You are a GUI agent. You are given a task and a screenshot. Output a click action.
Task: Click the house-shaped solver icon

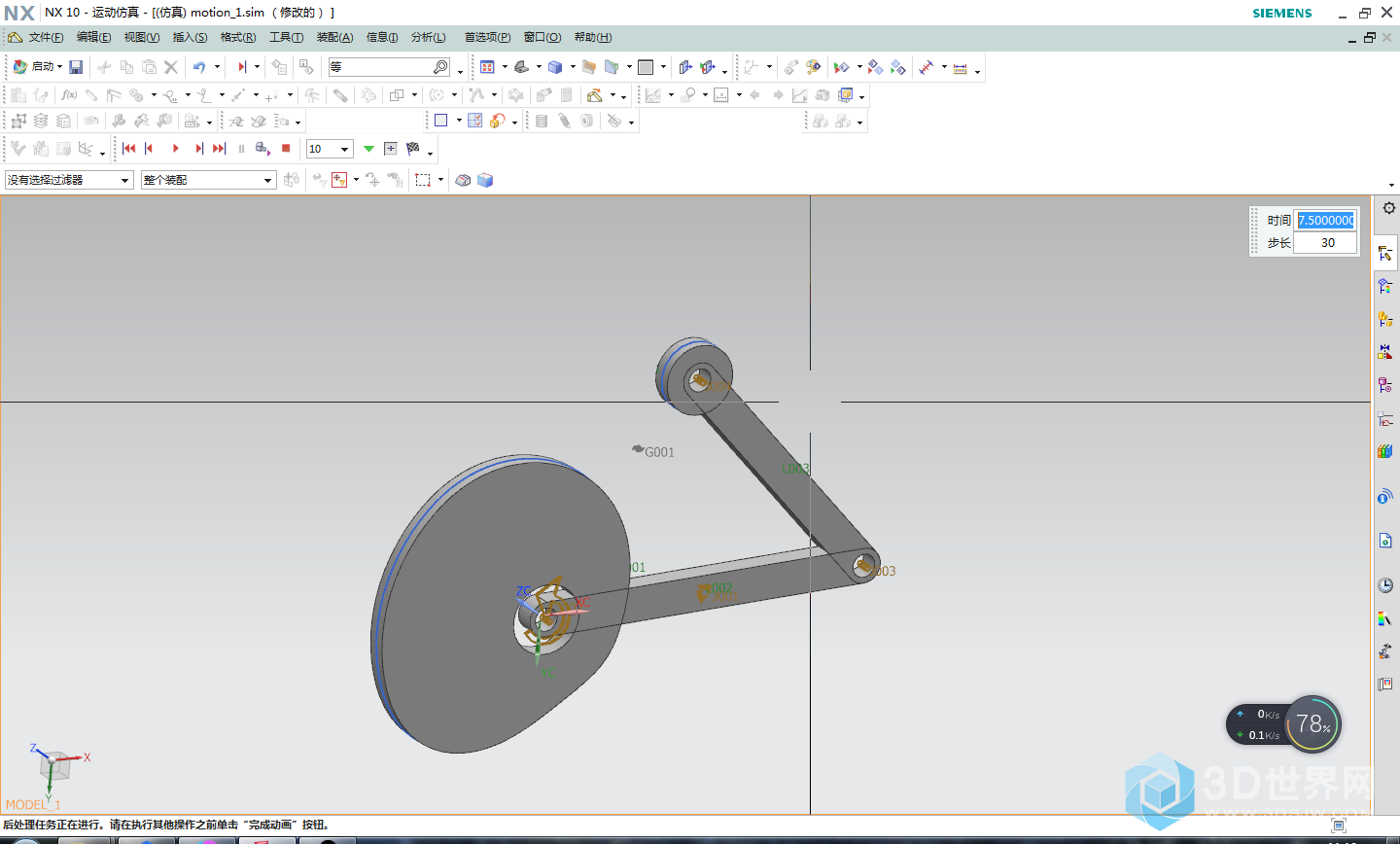[x=595, y=94]
